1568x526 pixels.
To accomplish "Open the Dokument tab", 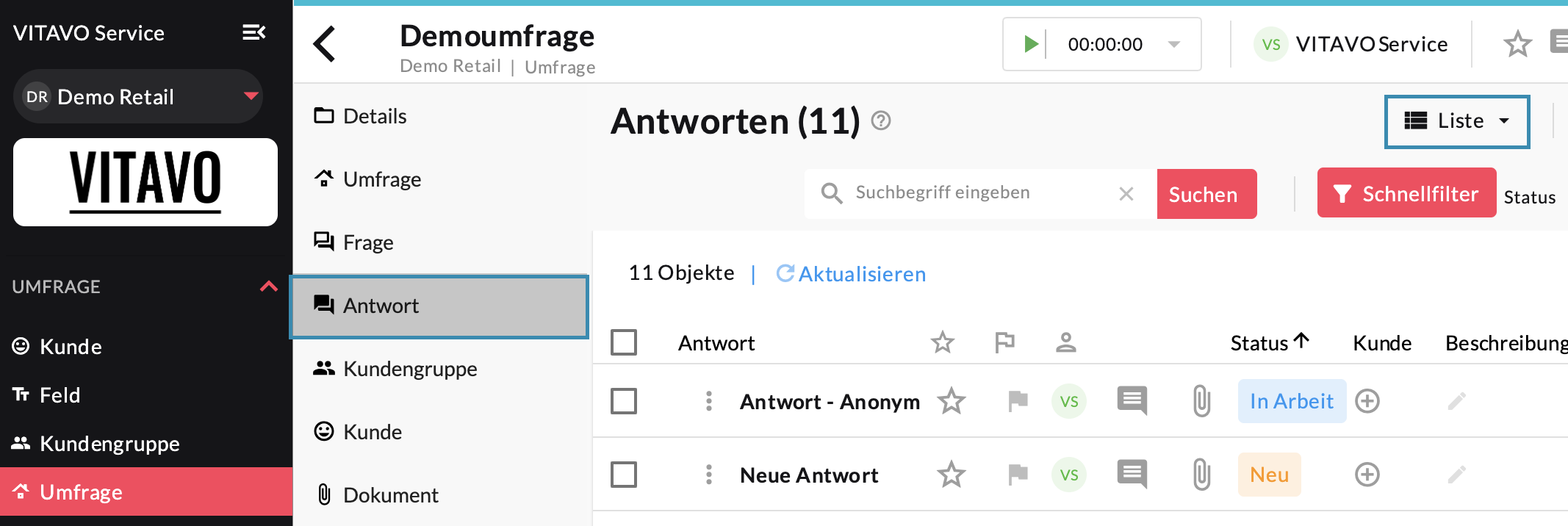I will click(390, 495).
